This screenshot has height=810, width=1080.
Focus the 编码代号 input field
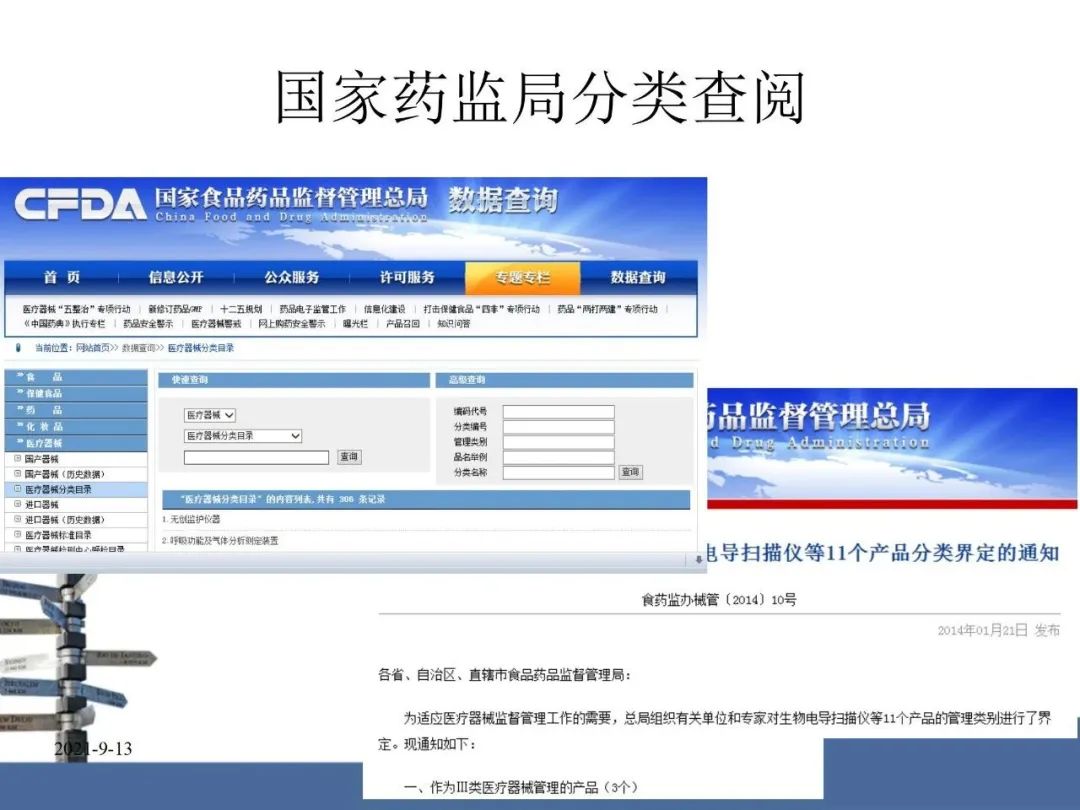point(559,412)
